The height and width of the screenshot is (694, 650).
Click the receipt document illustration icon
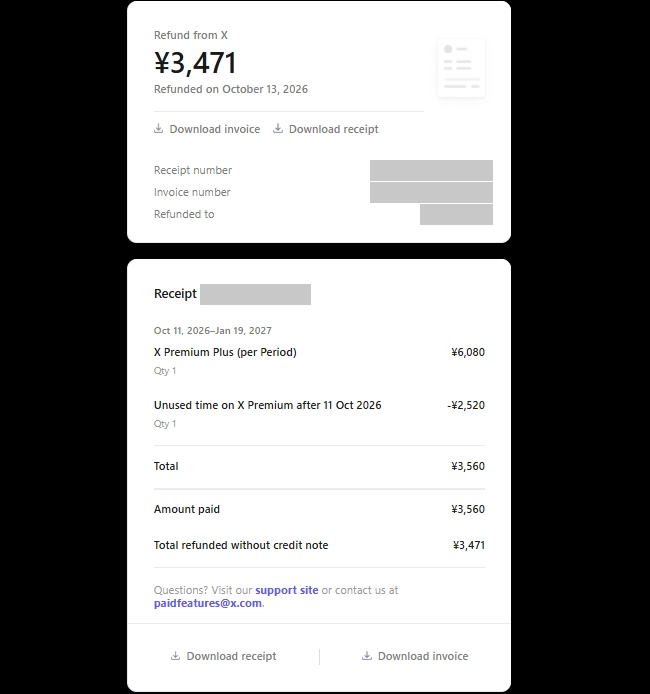point(462,68)
